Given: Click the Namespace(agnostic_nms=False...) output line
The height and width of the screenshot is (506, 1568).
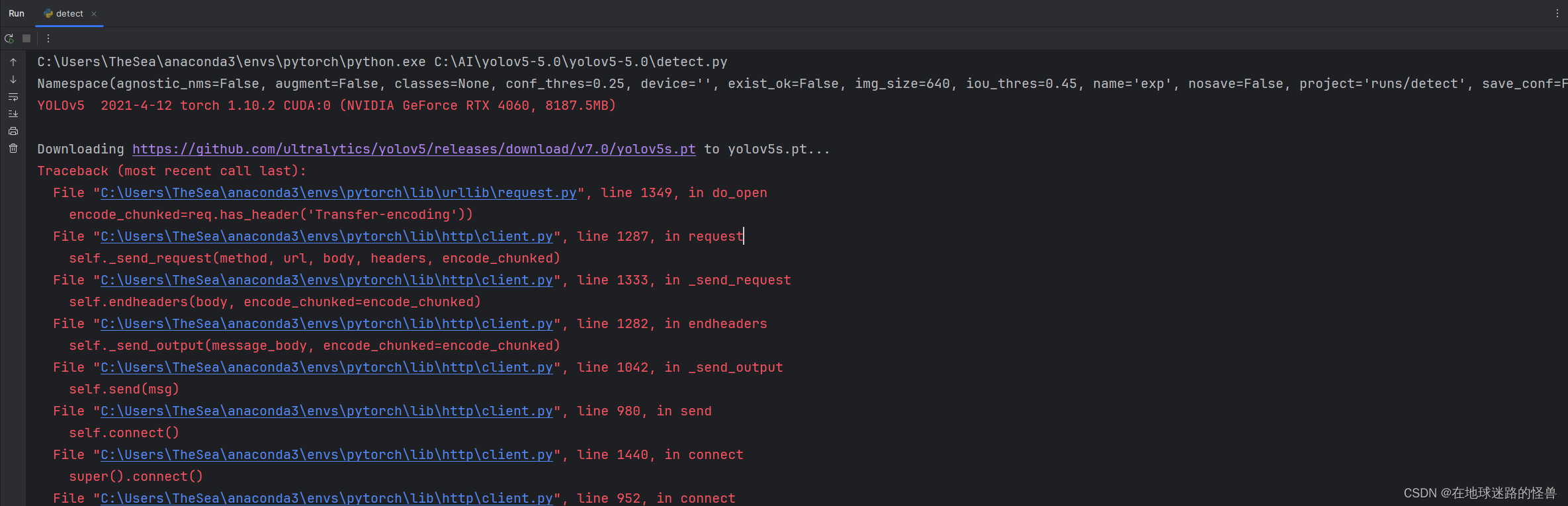Looking at the screenshot, I should 802,84.
